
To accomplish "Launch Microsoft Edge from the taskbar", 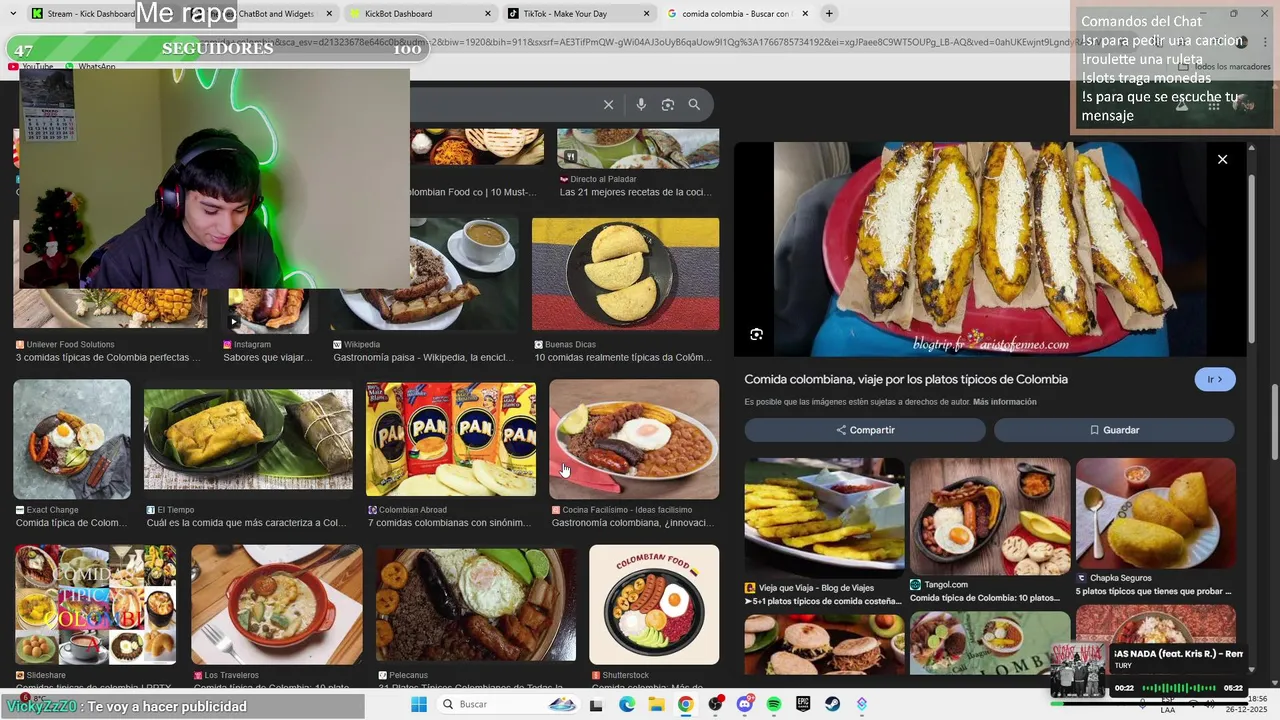I will point(626,704).
